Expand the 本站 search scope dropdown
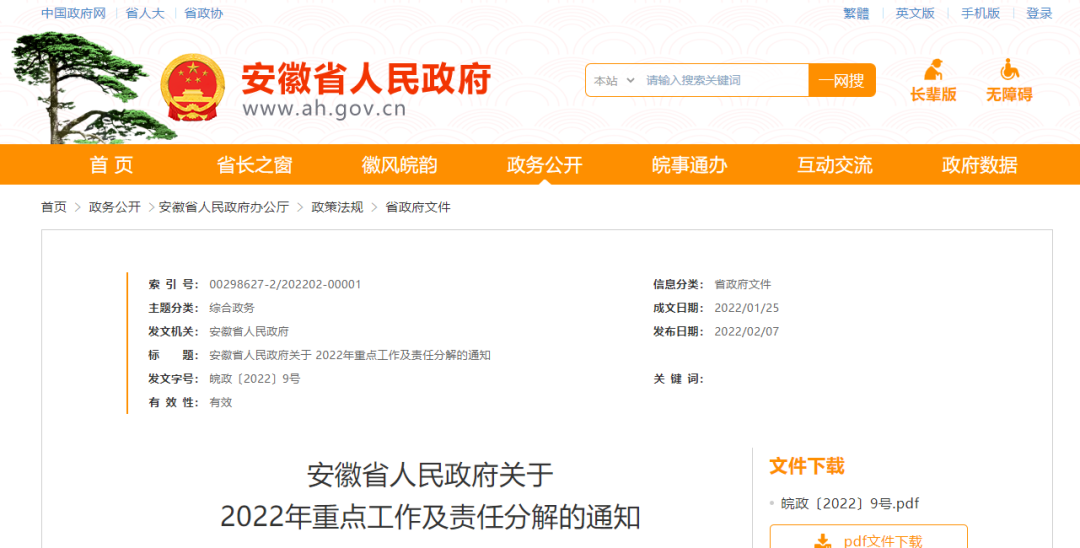This screenshot has height=548, width=1080. pos(614,81)
